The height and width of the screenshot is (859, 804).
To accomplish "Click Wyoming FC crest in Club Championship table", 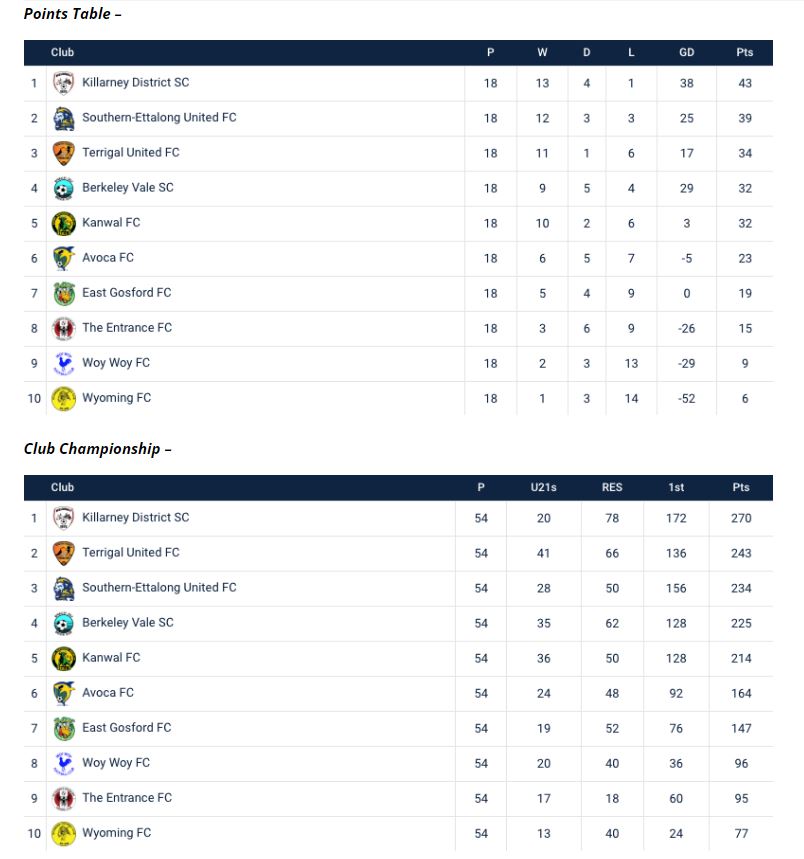I will click(64, 833).
